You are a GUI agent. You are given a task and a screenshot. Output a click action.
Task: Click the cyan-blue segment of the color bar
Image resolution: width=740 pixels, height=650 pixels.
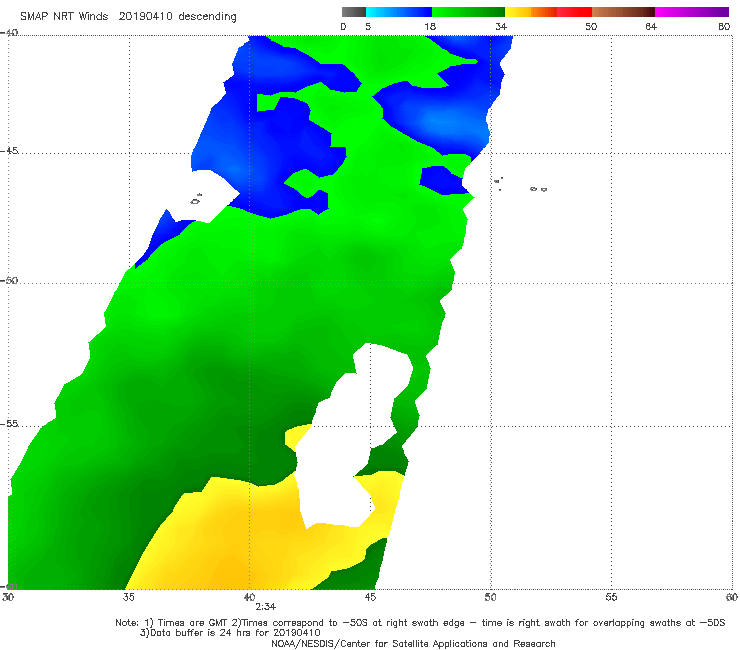tap(399, 12)
